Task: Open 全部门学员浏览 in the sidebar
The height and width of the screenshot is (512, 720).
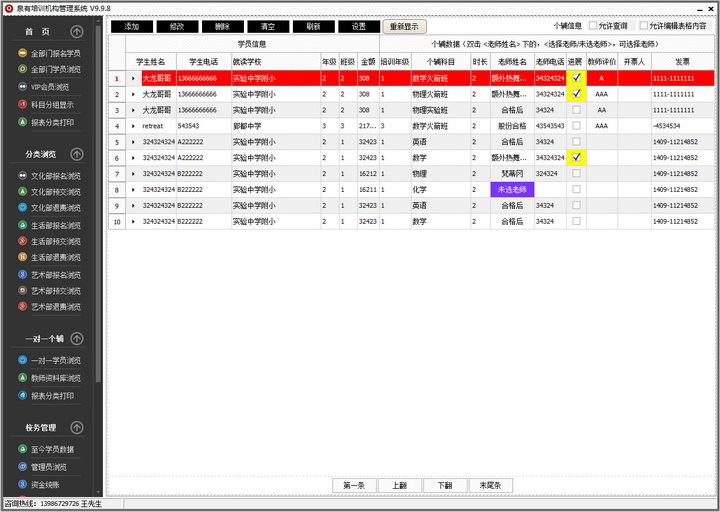Action: (50, 69)
